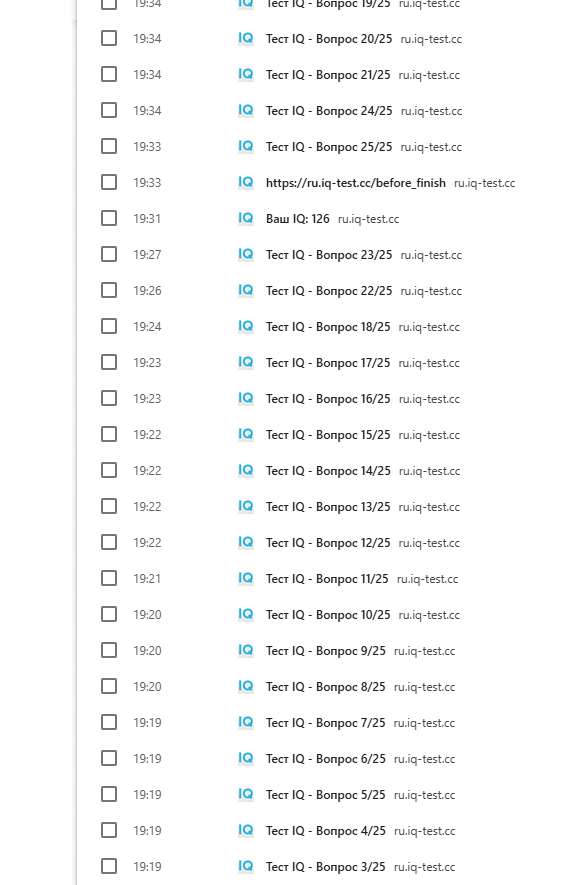
Task: Click the IQ favicon for Вопрос 23/25
Action: (x=246, y=255)
